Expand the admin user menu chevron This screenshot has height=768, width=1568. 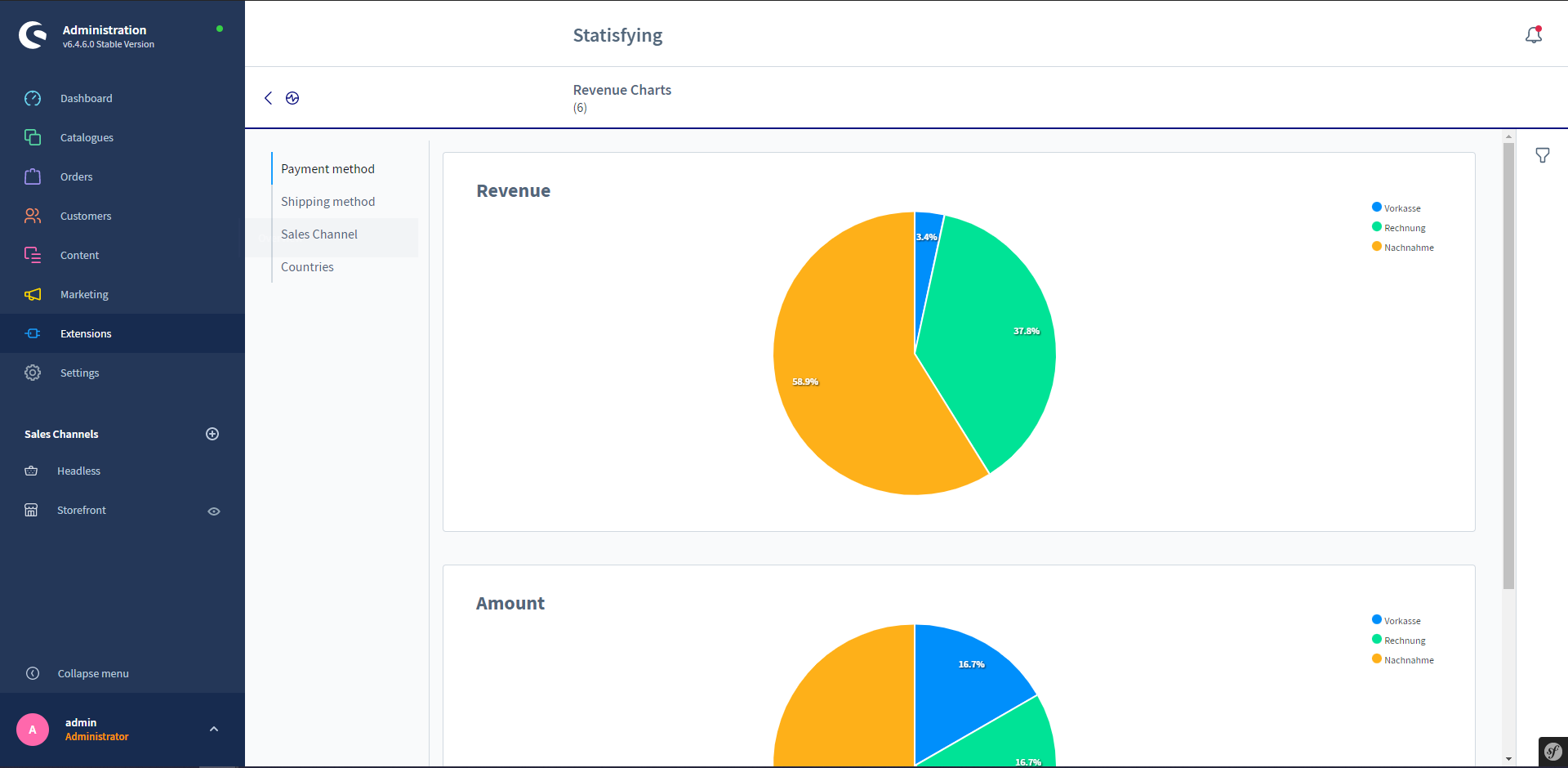click(214, 729)
